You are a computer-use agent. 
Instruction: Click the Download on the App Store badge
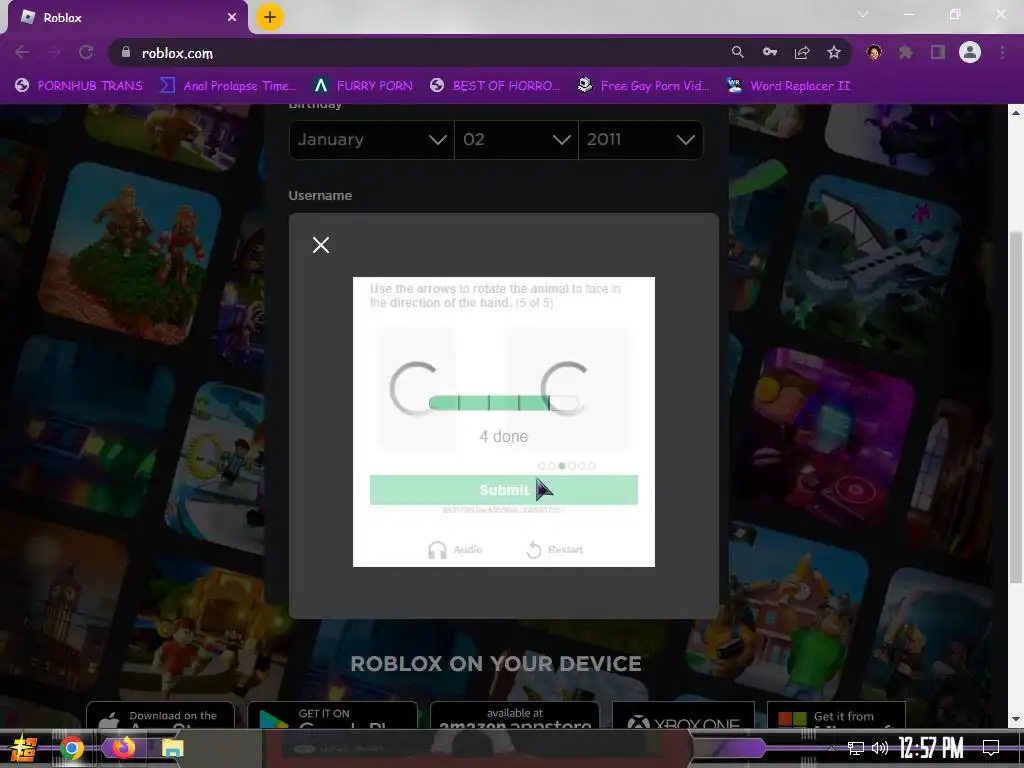coord(161,715)
